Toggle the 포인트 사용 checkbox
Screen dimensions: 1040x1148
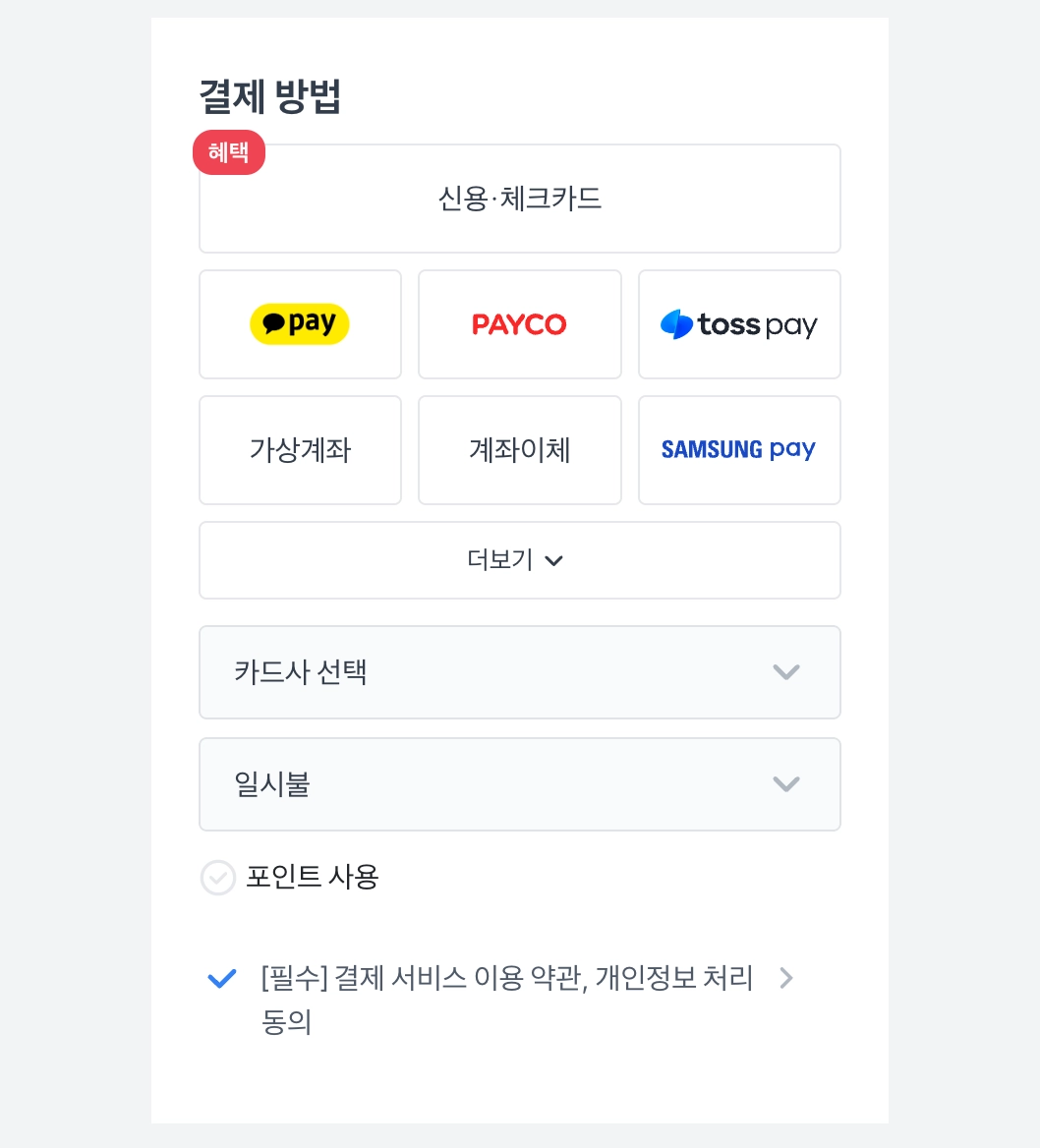pyautogui.click(x=217, y=877)
